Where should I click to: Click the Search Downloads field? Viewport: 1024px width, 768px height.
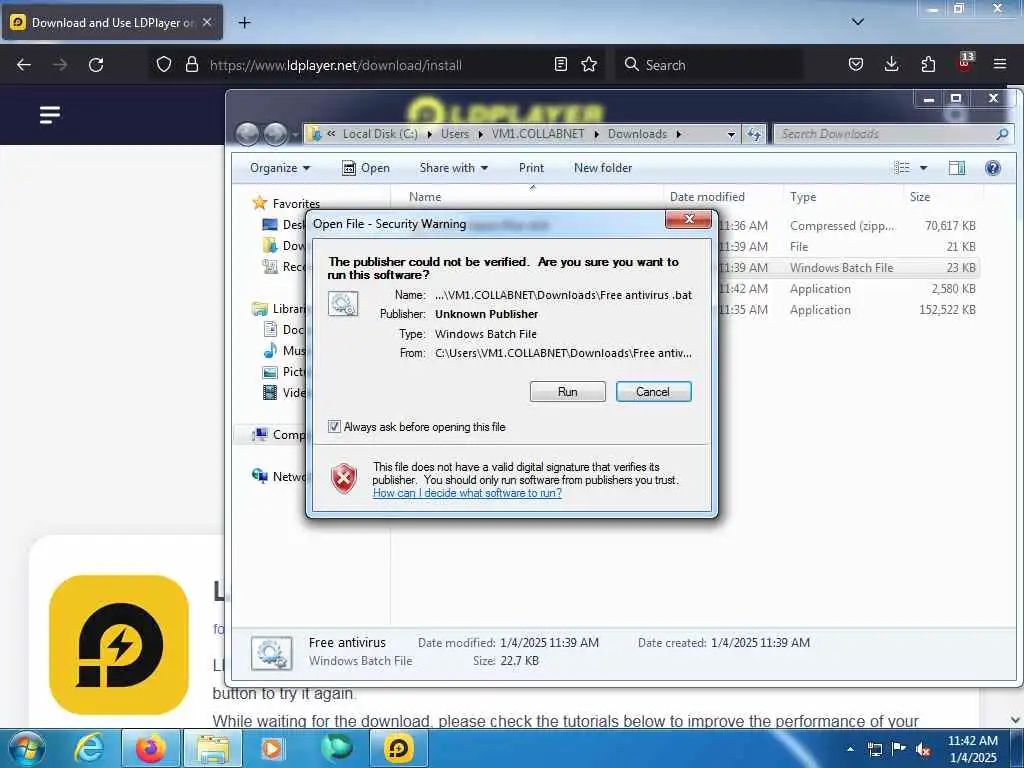pyautogui.click(x=893, y=134)
